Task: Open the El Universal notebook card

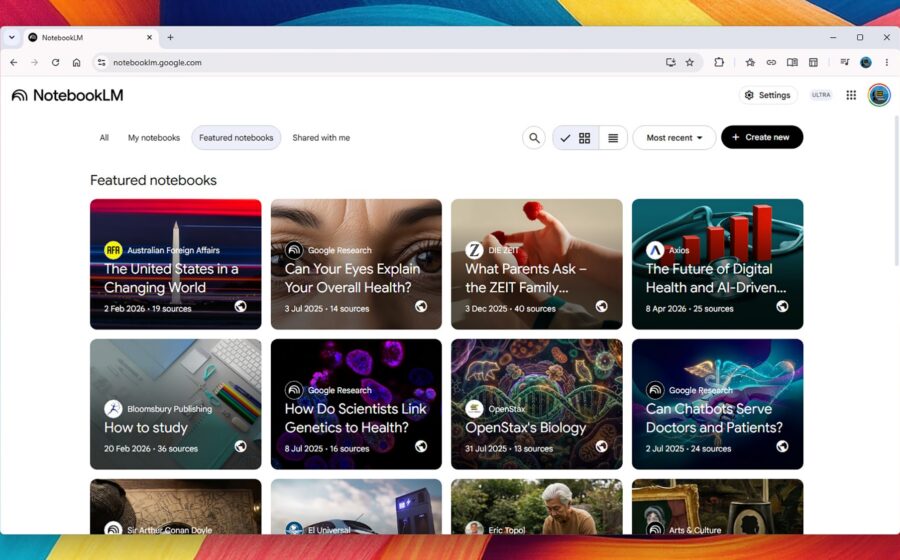Action: coord(356,507)
